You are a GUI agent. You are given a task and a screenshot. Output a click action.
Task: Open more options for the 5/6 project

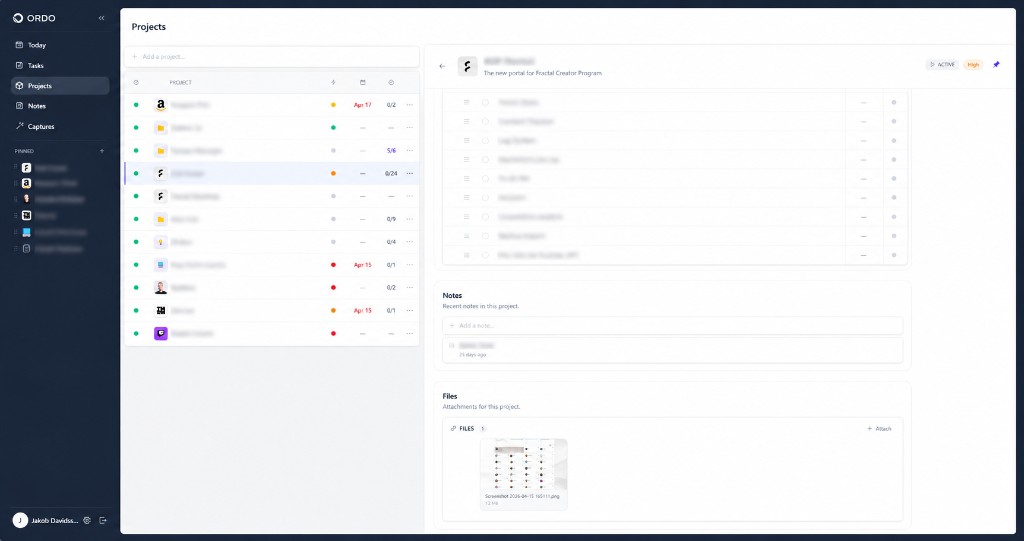[x=409, y=150]
